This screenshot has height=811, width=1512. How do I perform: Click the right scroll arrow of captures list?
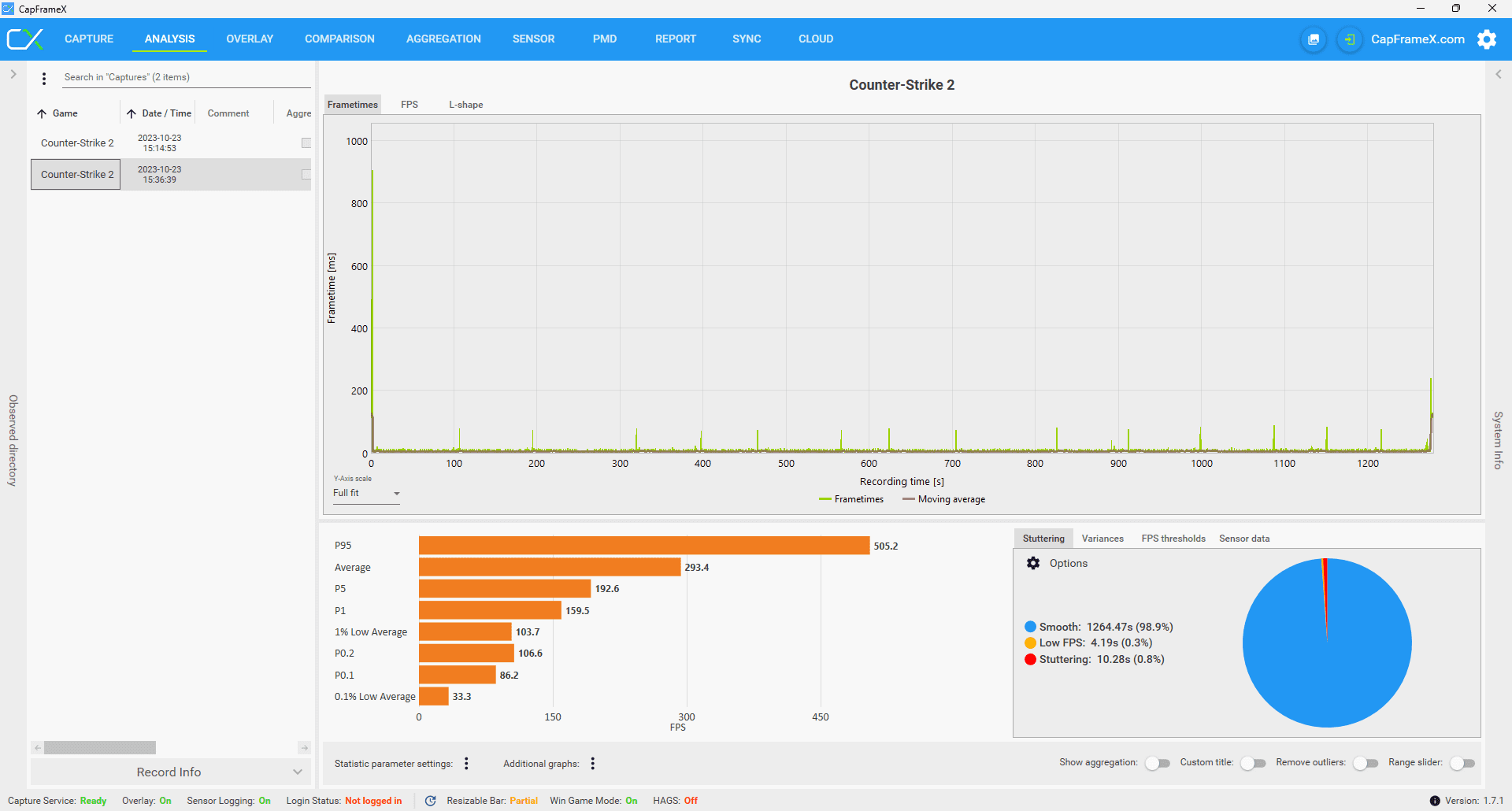[x=305, y=747]
